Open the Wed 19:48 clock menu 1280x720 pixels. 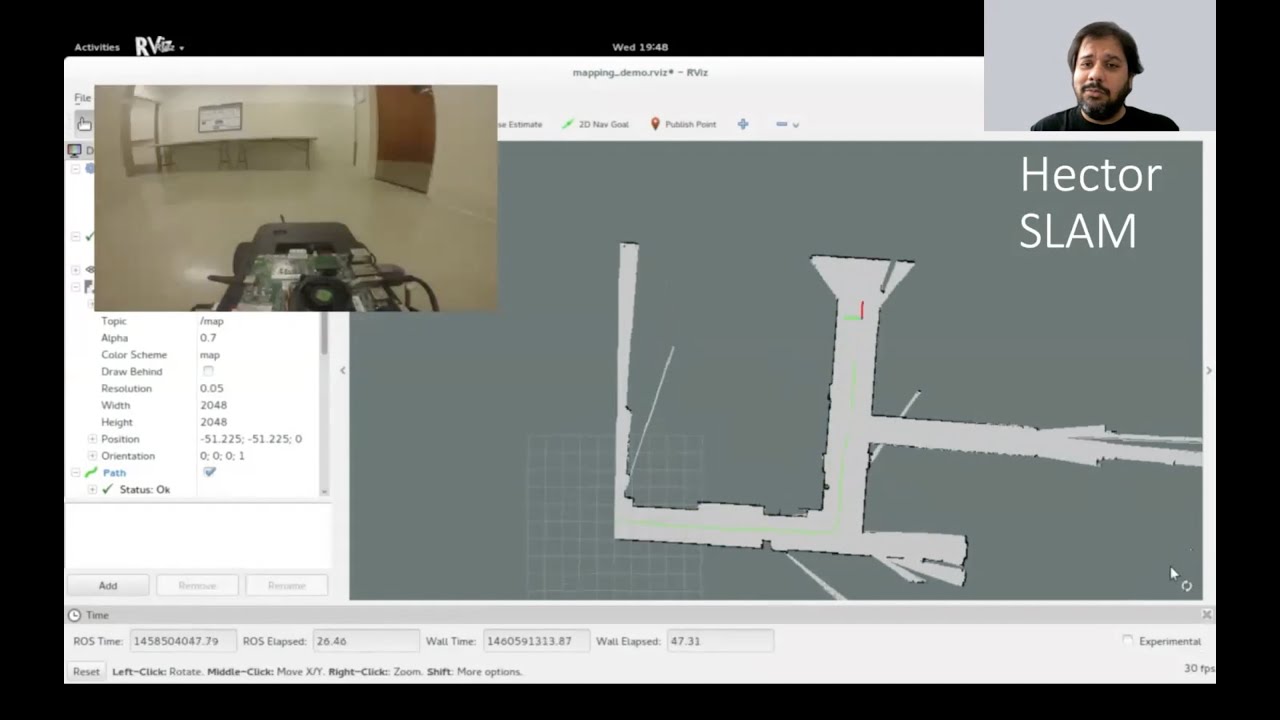point(640,47)
